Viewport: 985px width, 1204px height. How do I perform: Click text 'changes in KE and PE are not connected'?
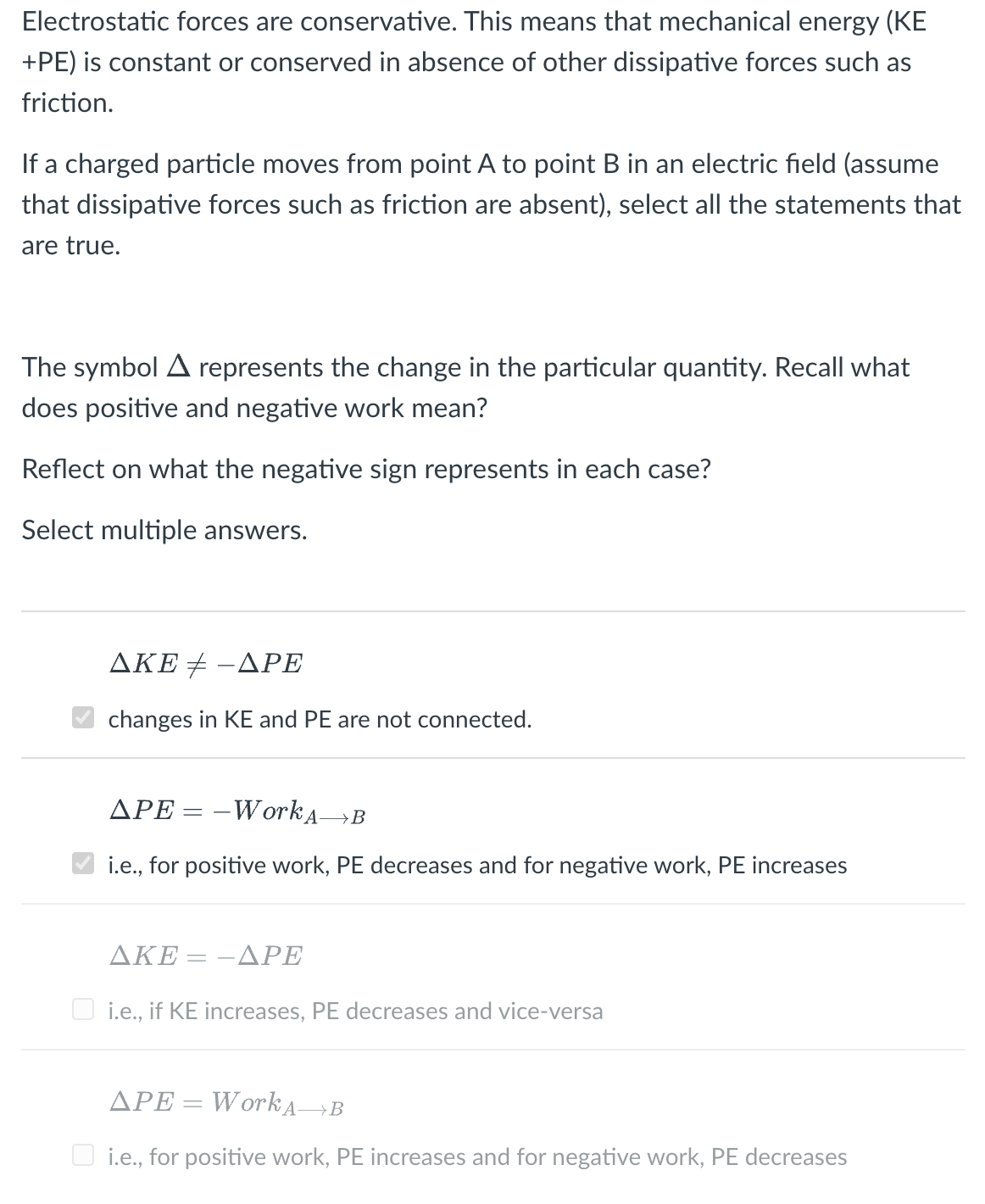point(320,719)
